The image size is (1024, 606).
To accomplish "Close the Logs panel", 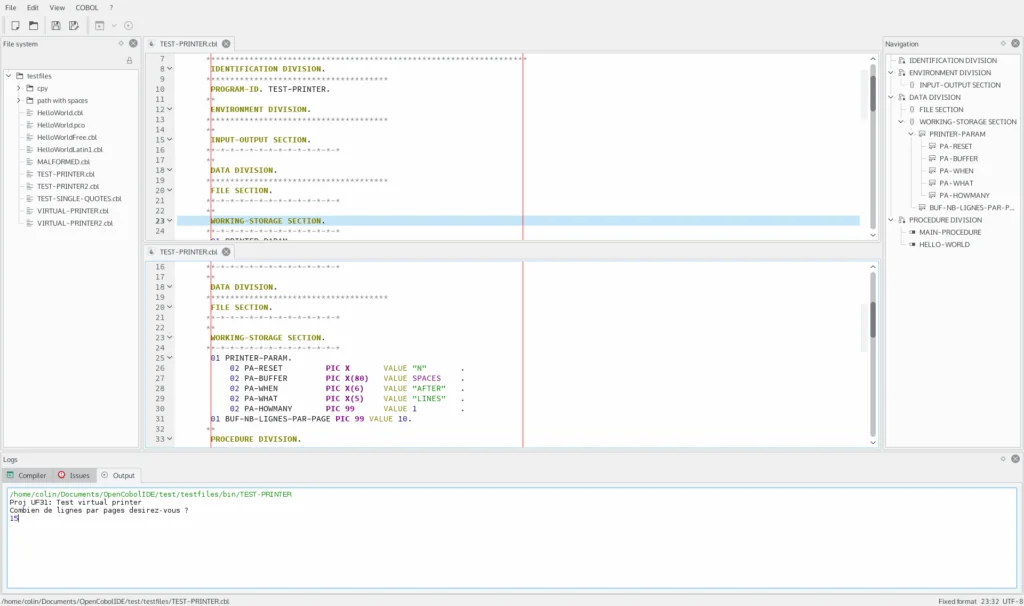I will (x=1016, y=458).
